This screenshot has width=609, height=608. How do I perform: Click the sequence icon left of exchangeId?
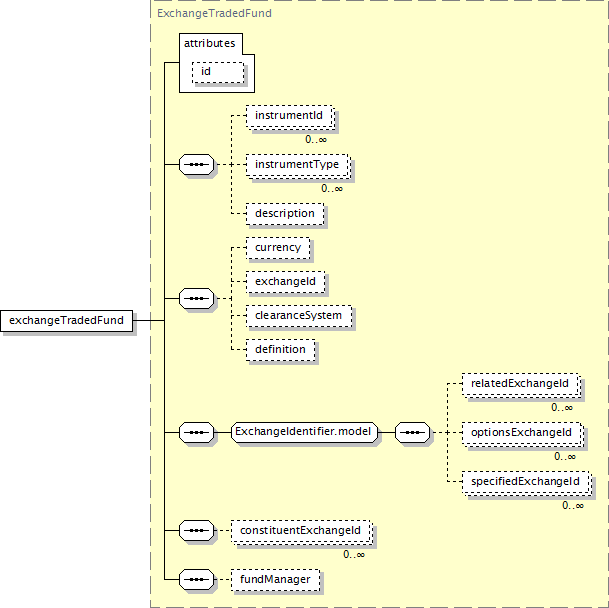[197, 298]
